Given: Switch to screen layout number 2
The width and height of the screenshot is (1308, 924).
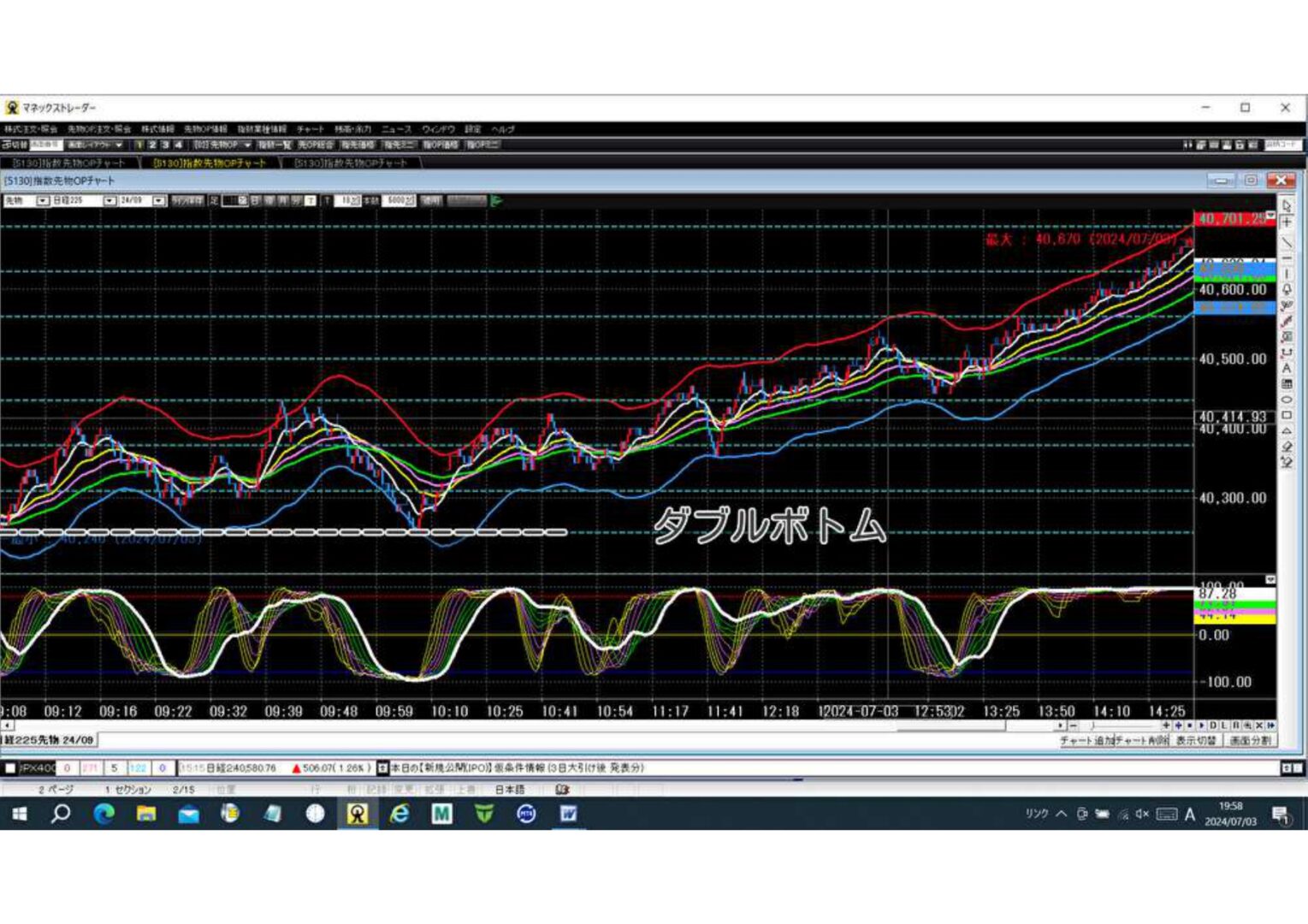Looking at the screenshot, I should pos(152,145).
